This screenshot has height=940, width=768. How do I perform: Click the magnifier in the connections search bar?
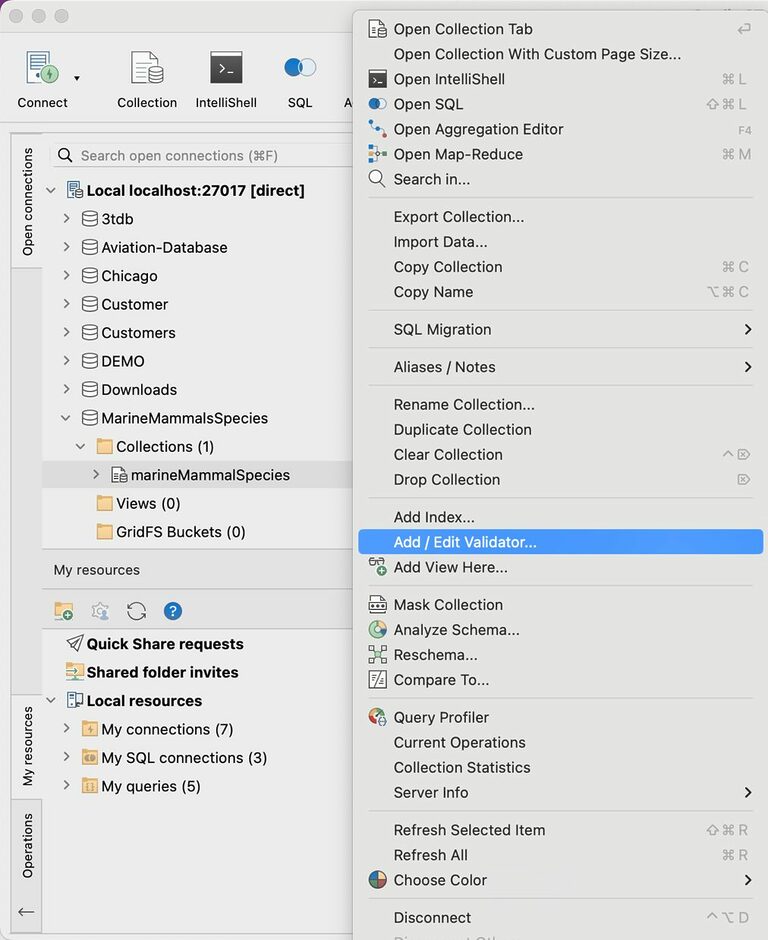click(x=63, y=155)
